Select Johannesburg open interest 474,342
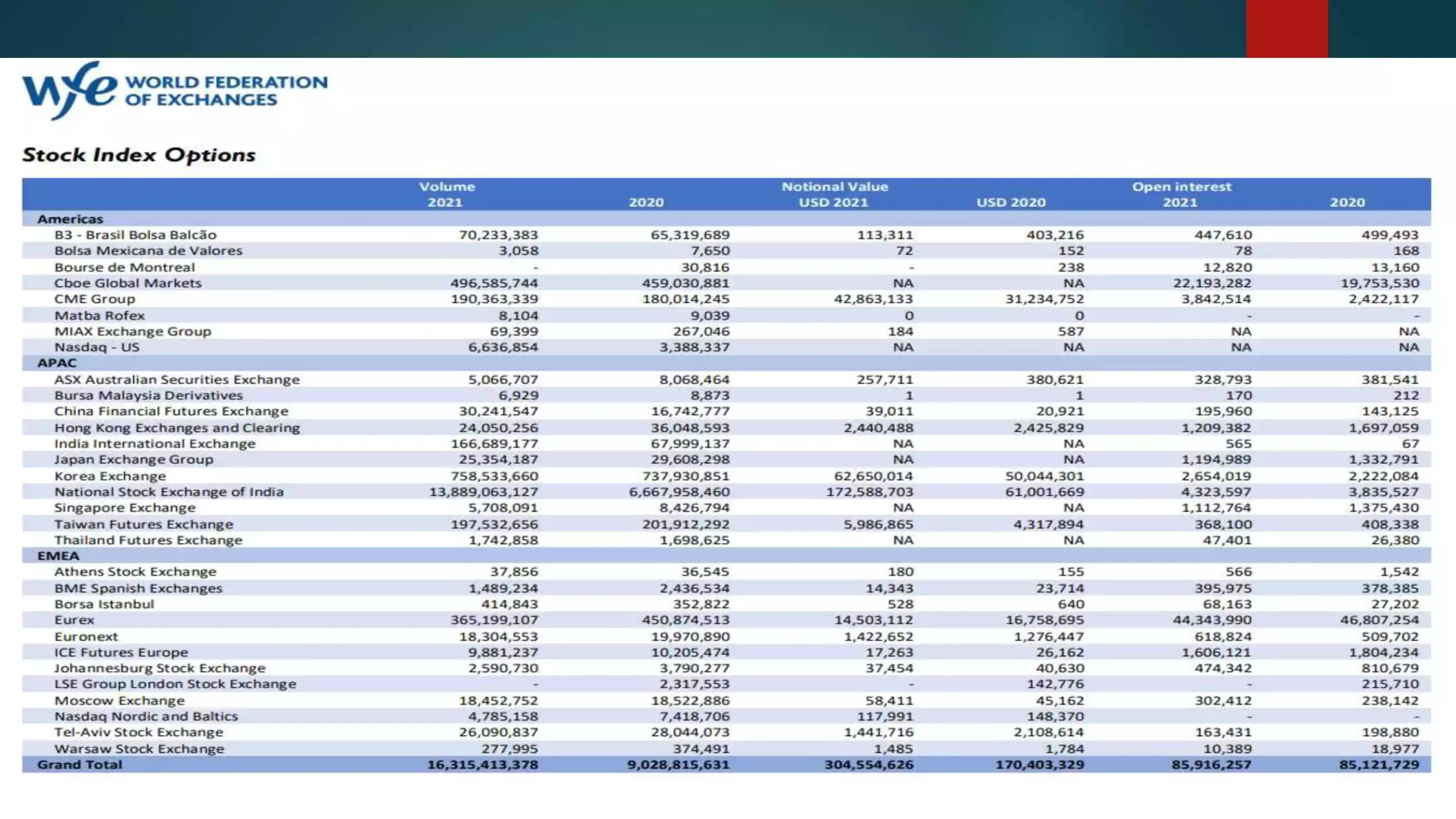This screenshot has width=1456, height=819. pos(1223,669)
